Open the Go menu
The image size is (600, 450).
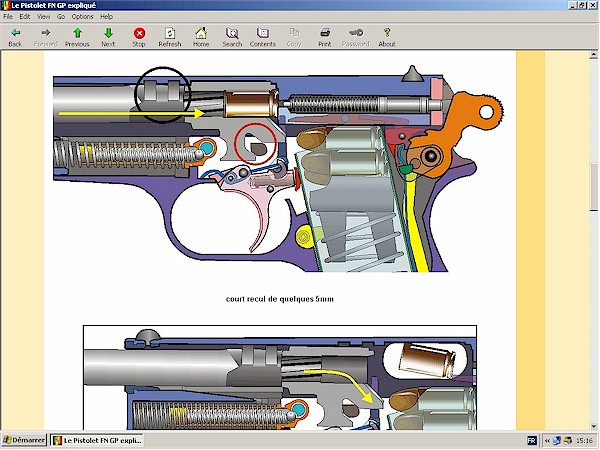pyautogui.click(x=61, y=17)
